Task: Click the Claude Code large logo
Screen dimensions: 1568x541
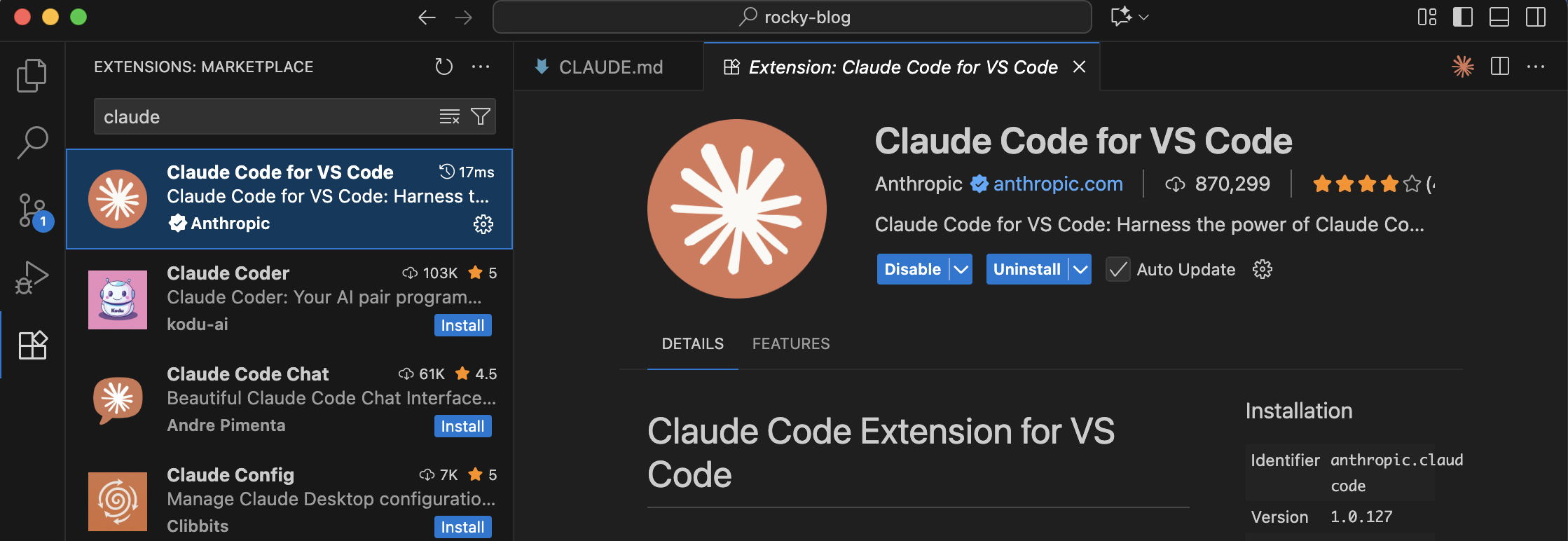Action: point(737,209)
